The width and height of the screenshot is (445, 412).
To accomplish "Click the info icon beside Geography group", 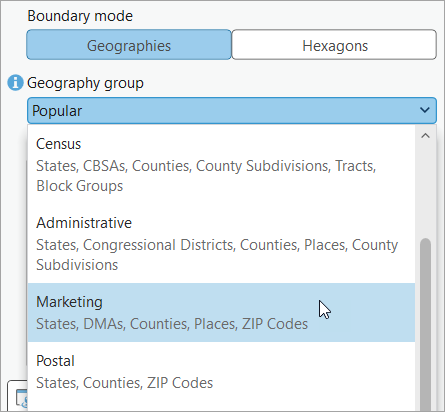I will (x=15, y=83).
